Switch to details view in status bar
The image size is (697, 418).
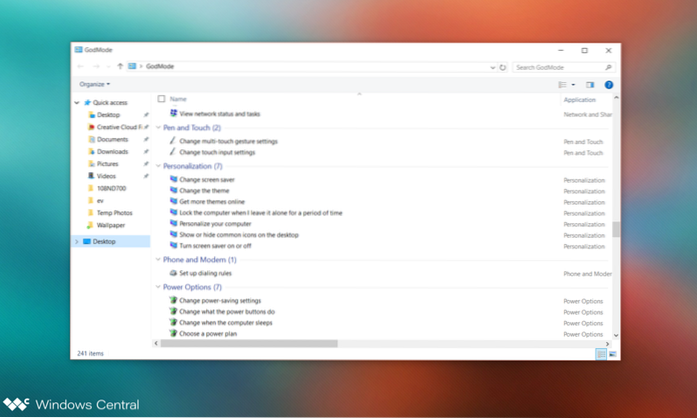[x=601, y=354]
